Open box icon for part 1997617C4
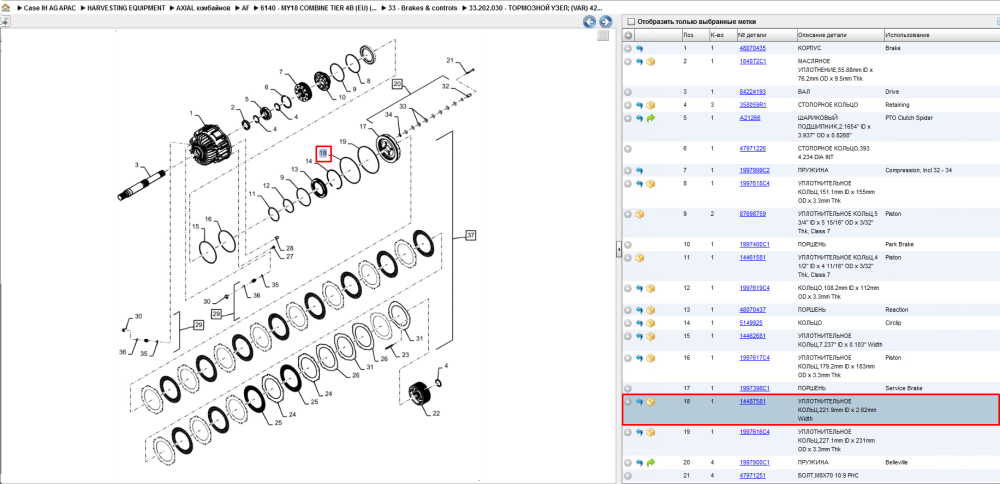The image size is (1000, 484). tap(651, 358)
